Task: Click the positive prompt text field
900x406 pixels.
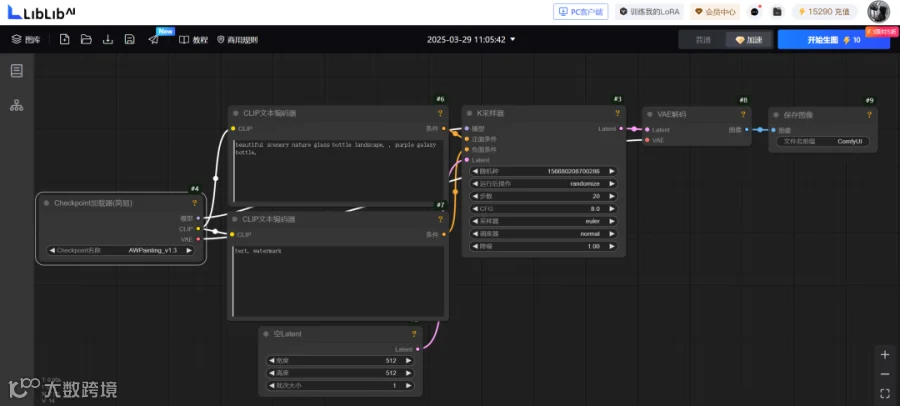Action: pos(338,171)
